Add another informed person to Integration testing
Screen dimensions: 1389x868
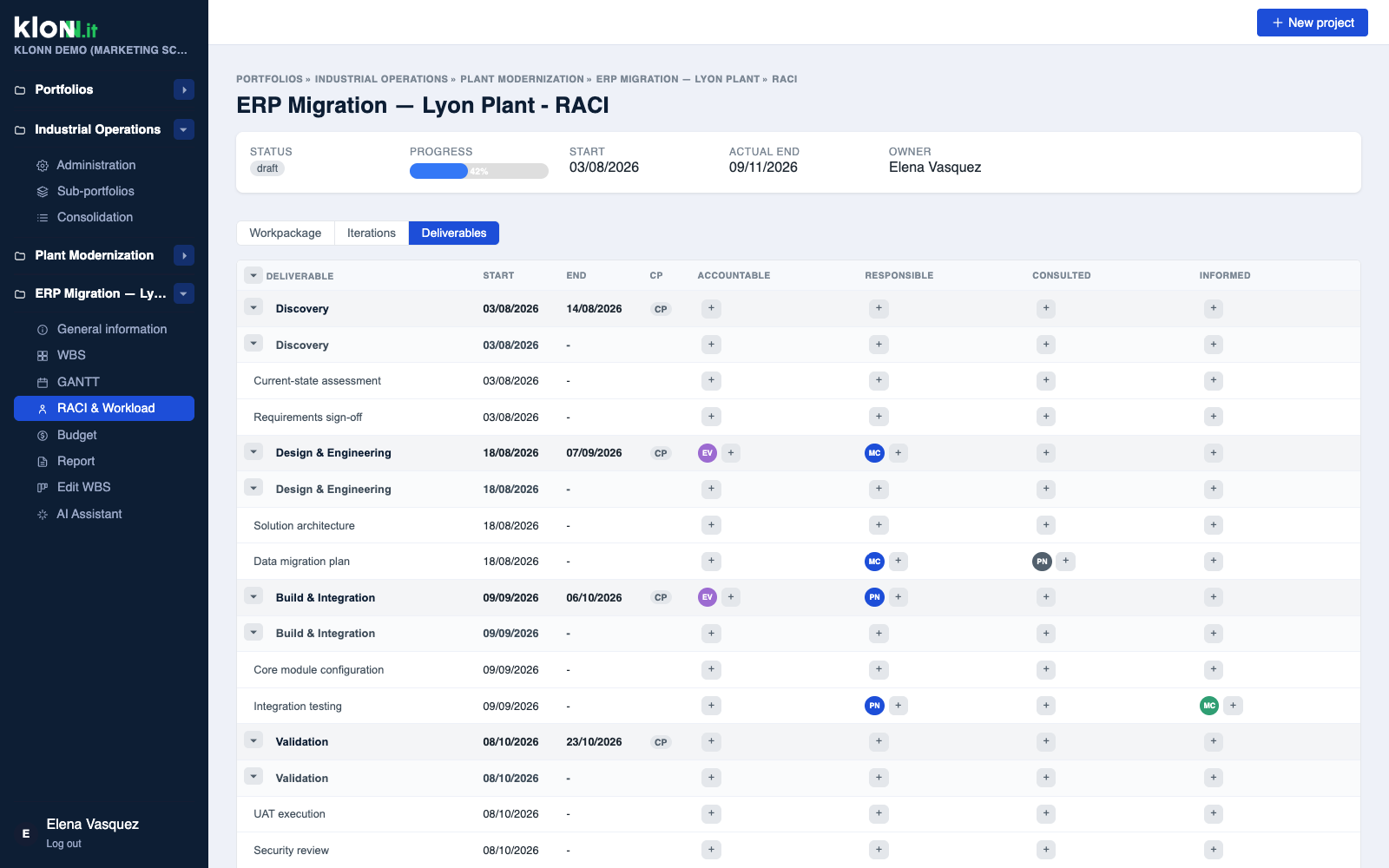(1233, 706)
